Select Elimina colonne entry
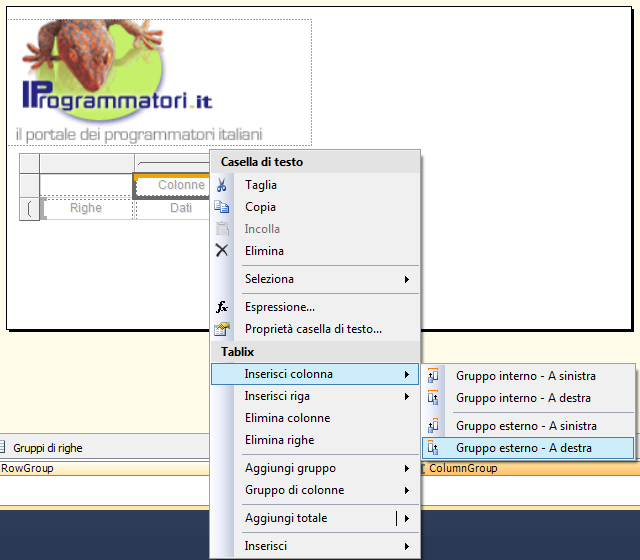 (315, 418)
